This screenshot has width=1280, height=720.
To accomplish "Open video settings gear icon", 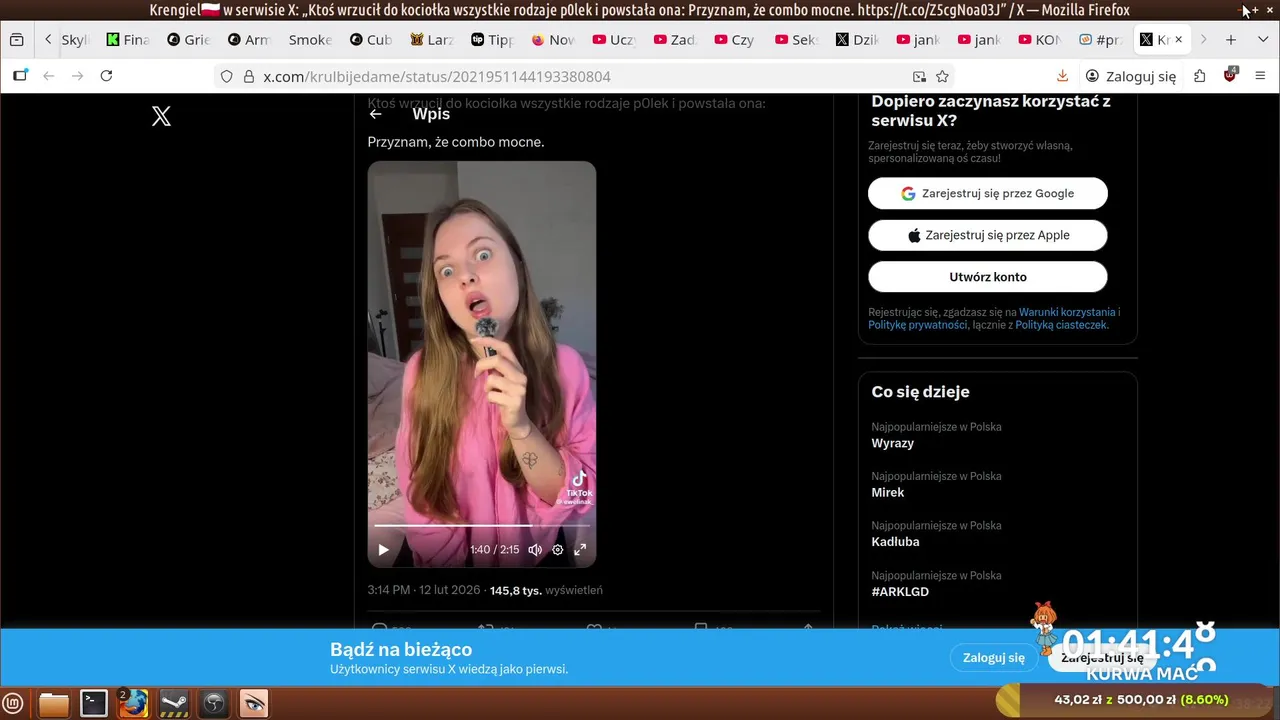I will point(558,549).
